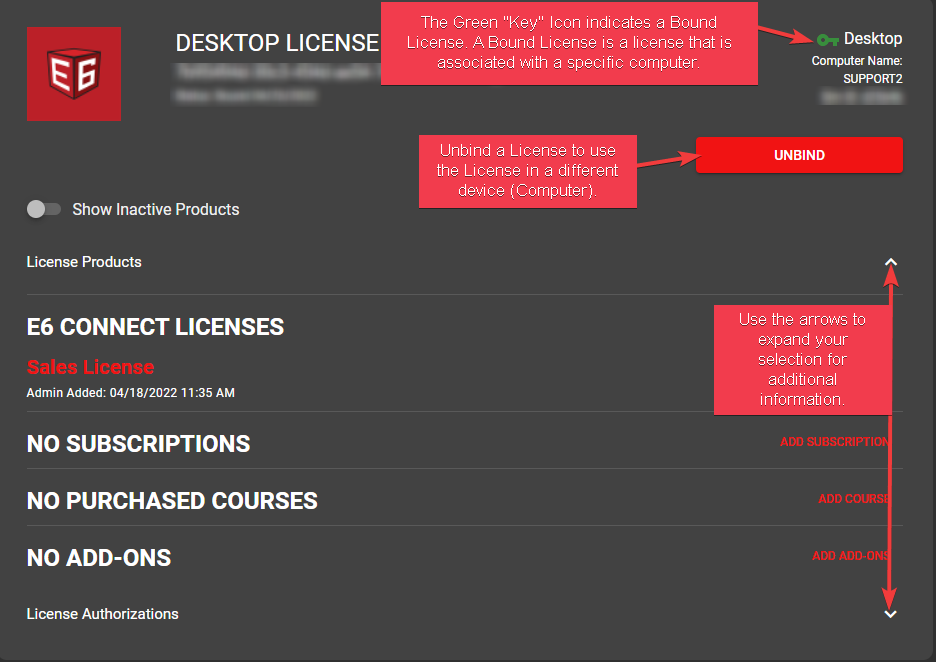Click the Show Inactive Products label

coord(156,209)
